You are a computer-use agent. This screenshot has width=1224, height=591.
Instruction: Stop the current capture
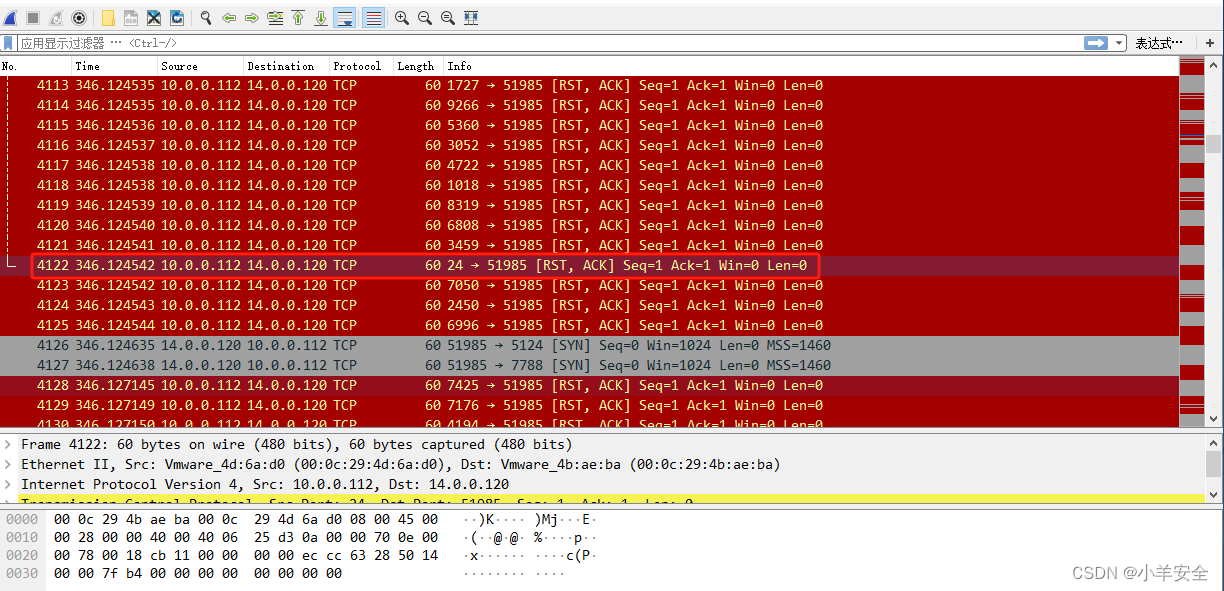point(35,16)
